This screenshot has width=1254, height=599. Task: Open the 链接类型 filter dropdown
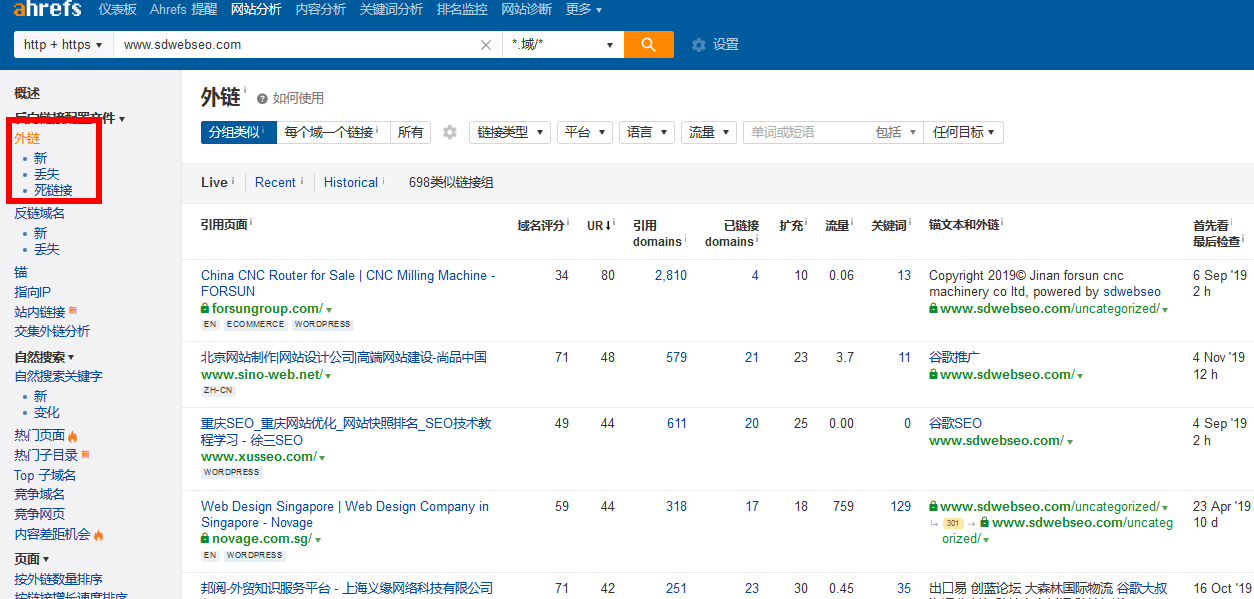510,132
